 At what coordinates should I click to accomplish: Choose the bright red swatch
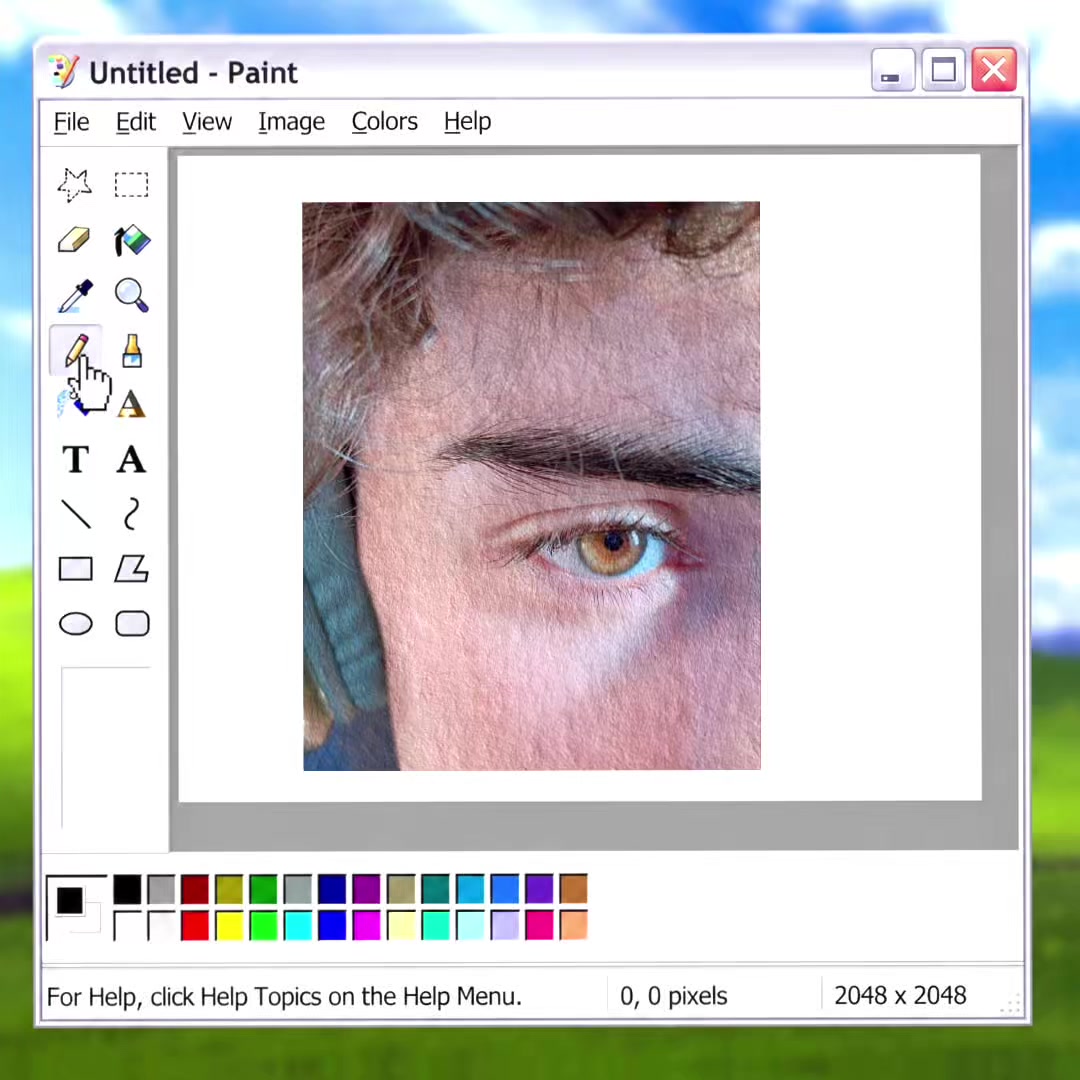coord(195,925)
